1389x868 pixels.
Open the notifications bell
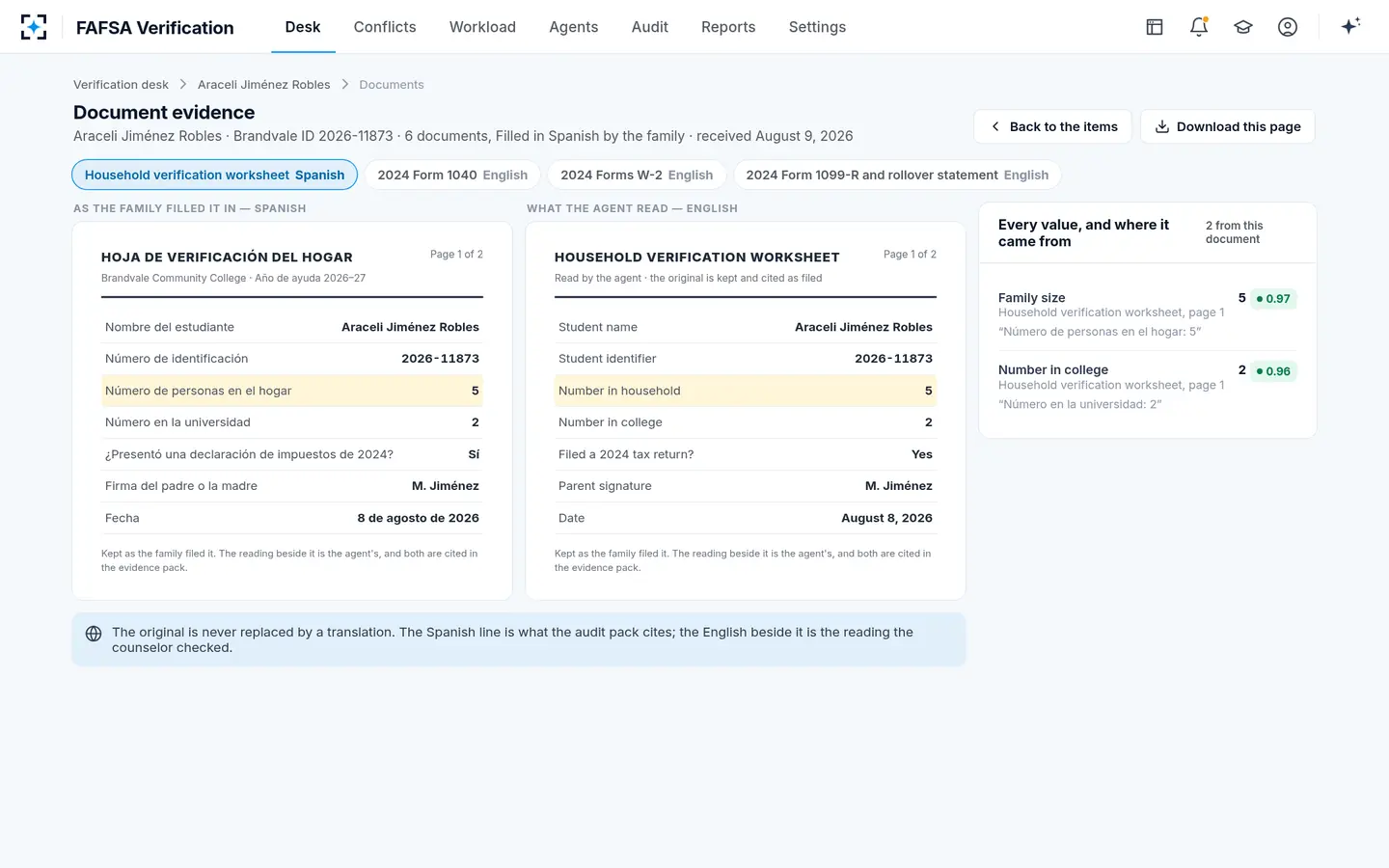(x=1199, y=27)
